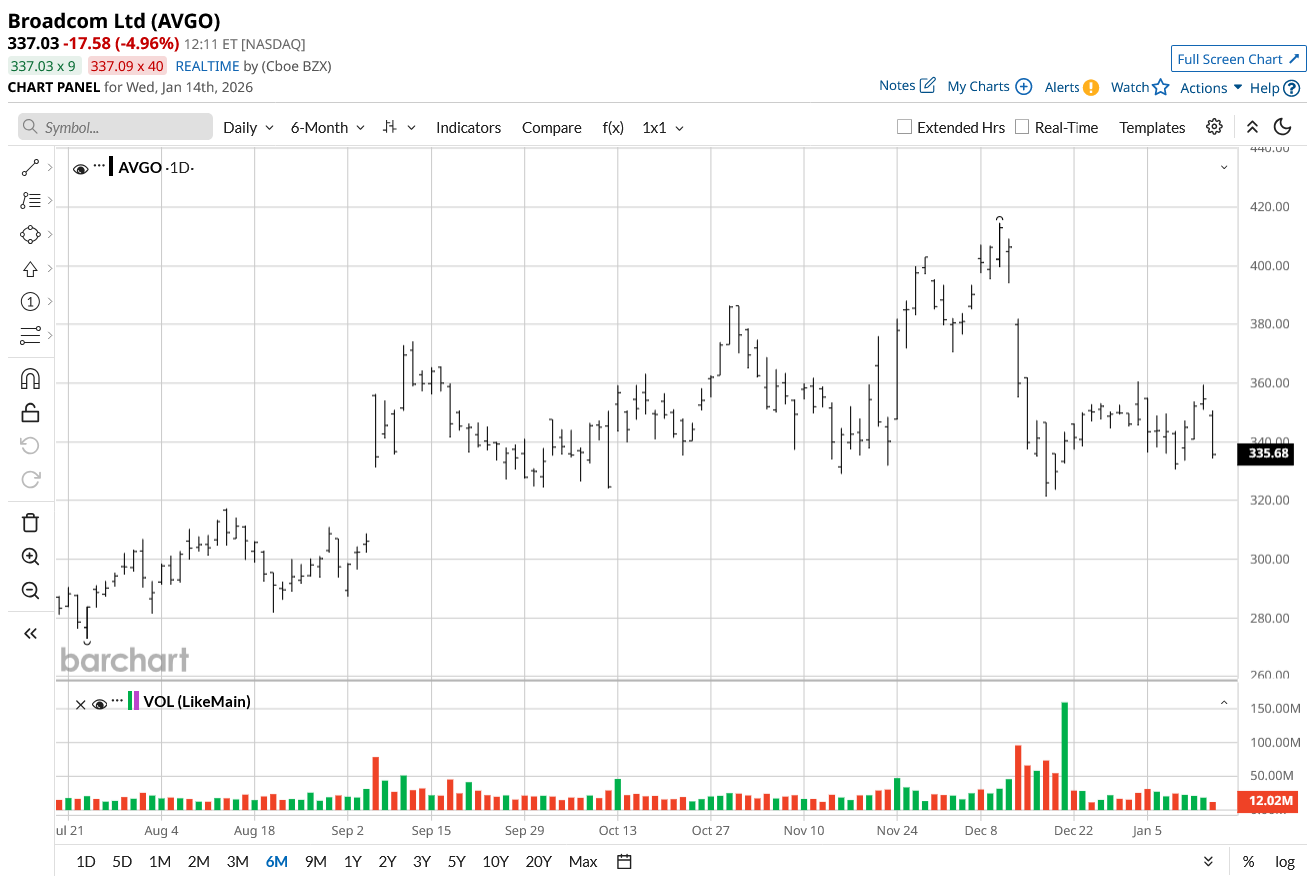1308x876 pixels.
Task: Enable the Extended Hrs checkbox
Action: 904,127
